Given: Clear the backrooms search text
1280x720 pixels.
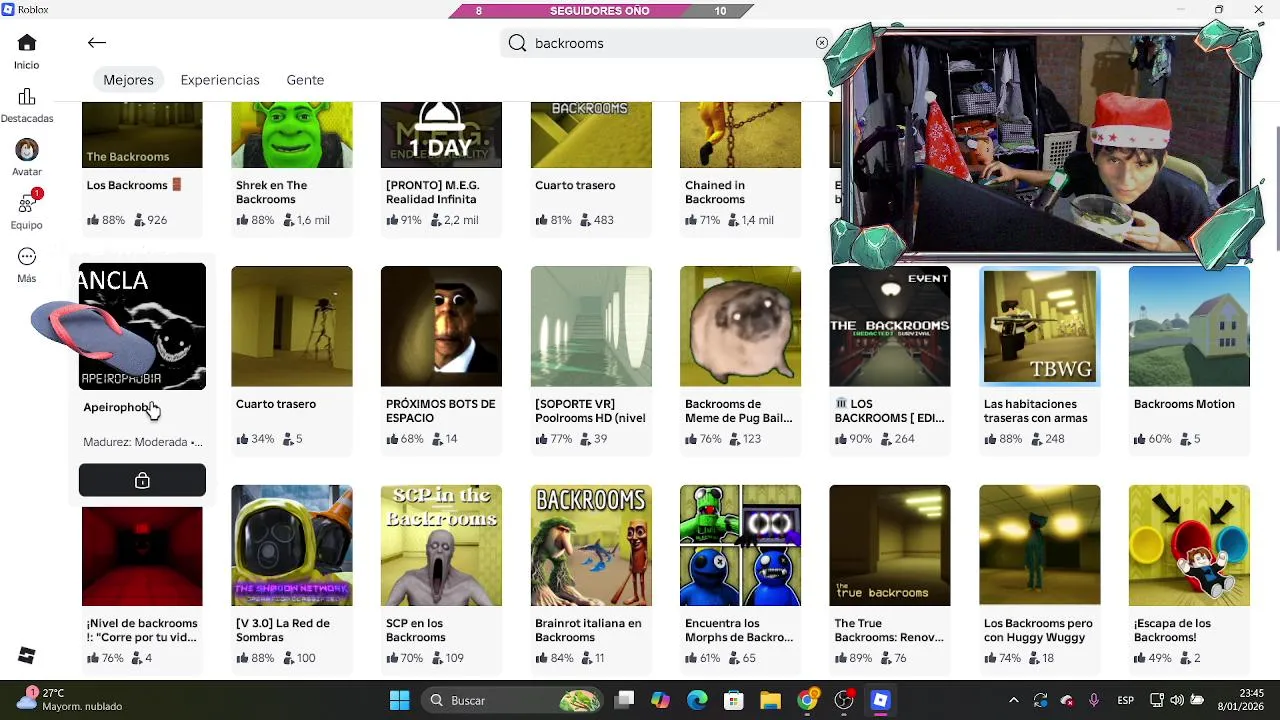Looking at the screenshot, I should tap(821, 43).
